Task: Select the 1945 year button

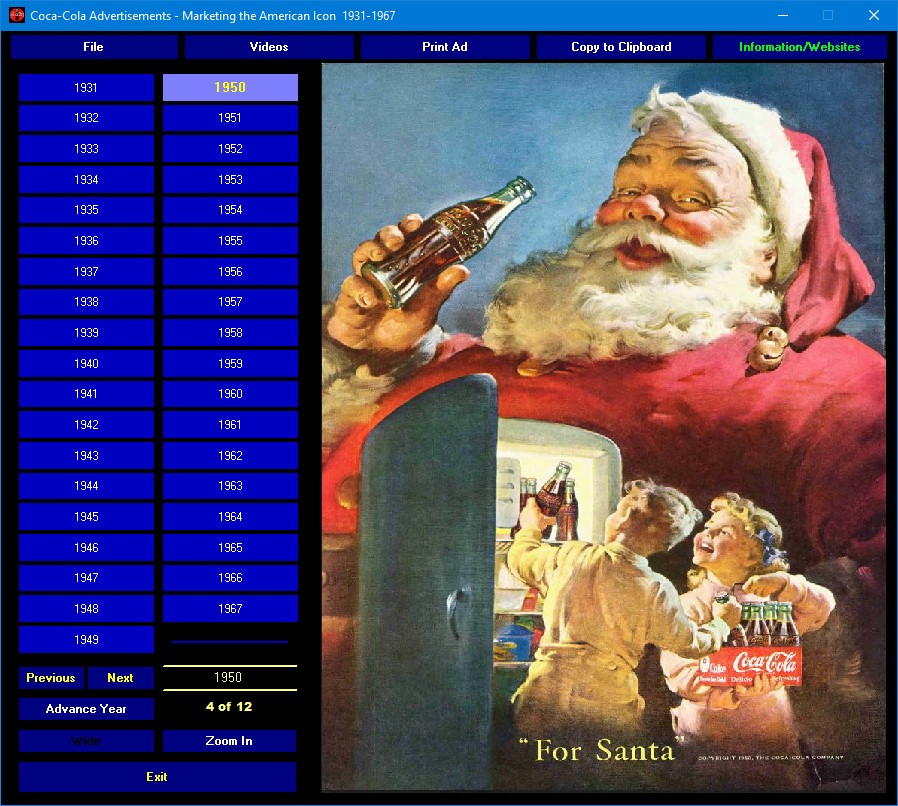Action: click(x=86, y=517)
